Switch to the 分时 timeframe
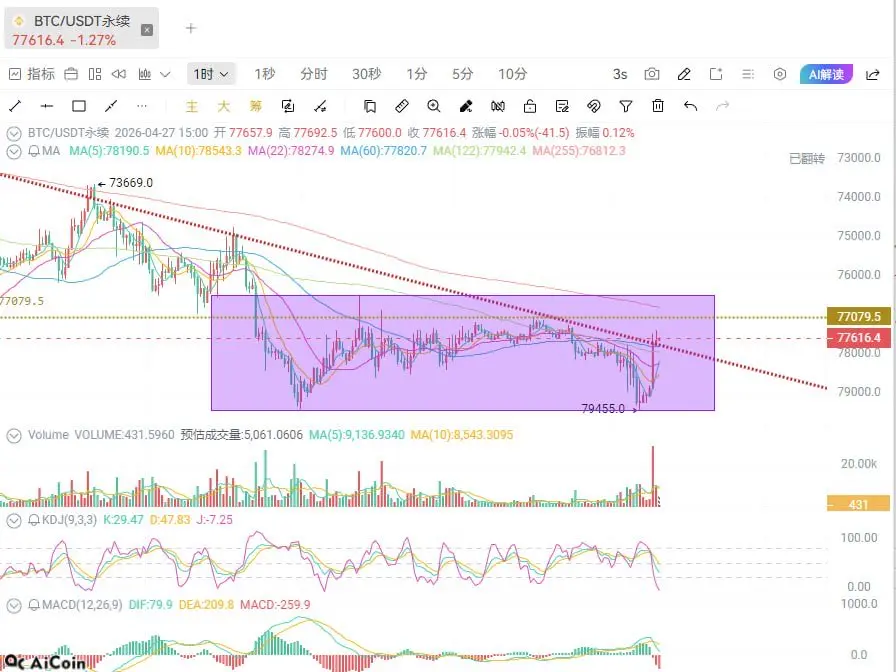 coord(314,74)
